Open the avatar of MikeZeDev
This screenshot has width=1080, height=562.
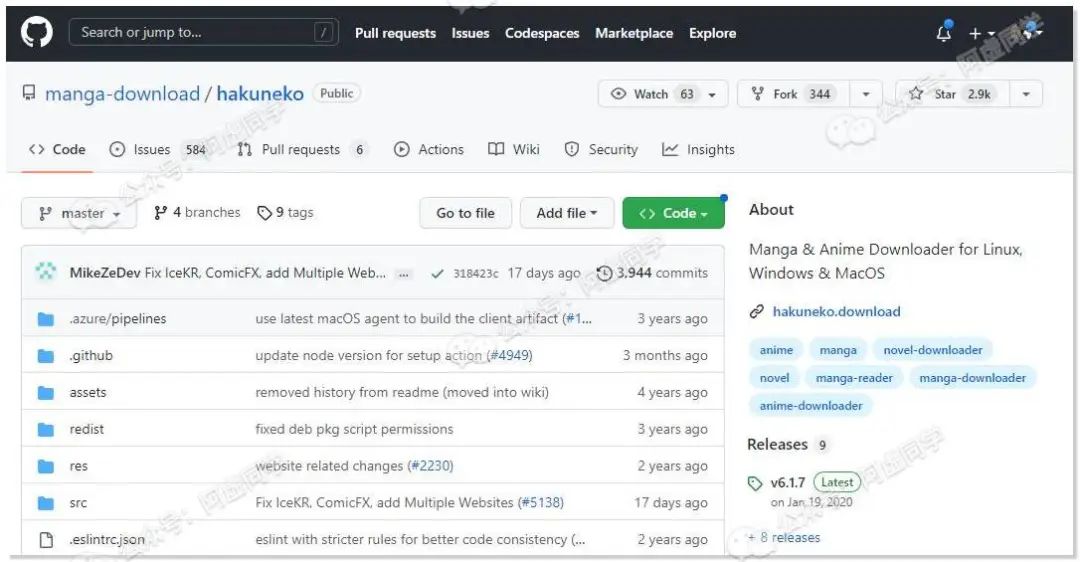pyautogui.click(x=46, y=272)
